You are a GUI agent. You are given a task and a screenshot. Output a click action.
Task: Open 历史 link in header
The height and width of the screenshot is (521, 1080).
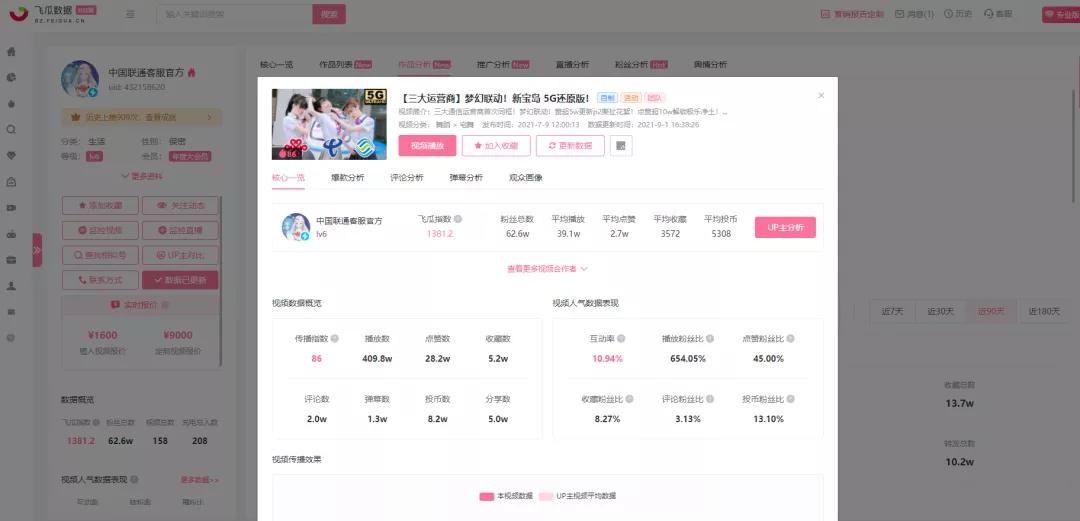tap(958, 14)
